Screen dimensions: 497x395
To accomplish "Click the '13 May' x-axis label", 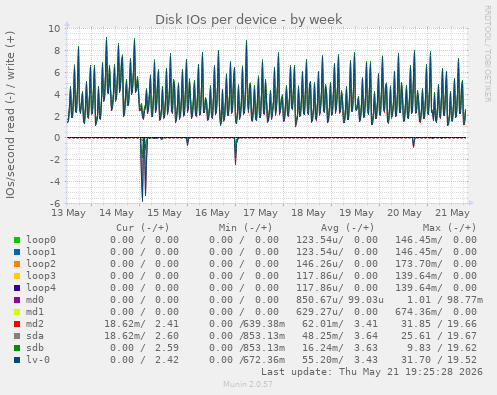I will [68, 213].
